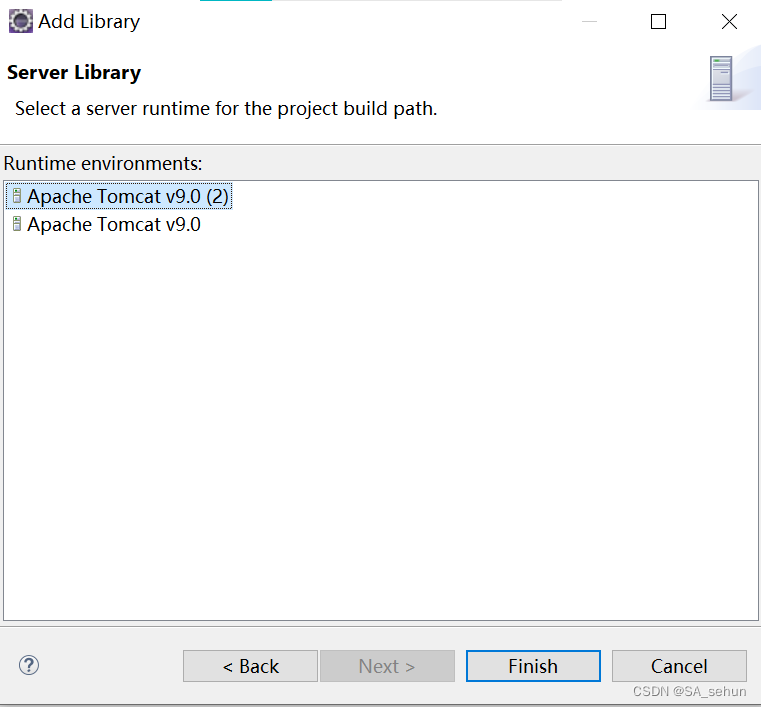Click the CSDN @SA_sehun watermark
This screenshot has height=707, width=761.
click(x=689, y=692)
